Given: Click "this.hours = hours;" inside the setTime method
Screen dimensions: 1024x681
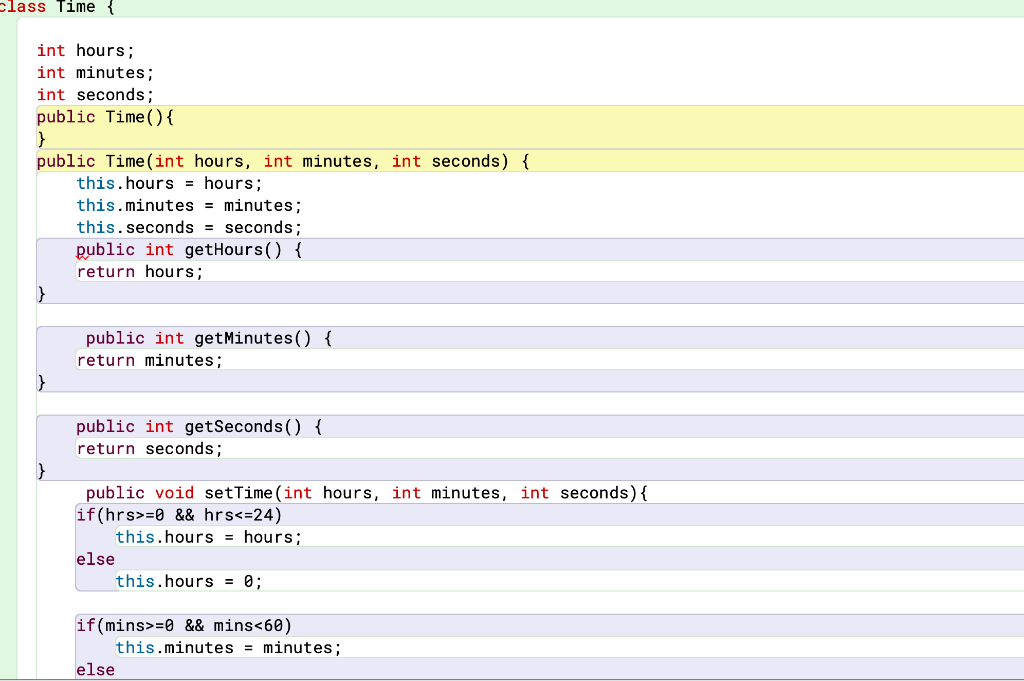Looking at the screenshot, I should (x=208, y=537).
